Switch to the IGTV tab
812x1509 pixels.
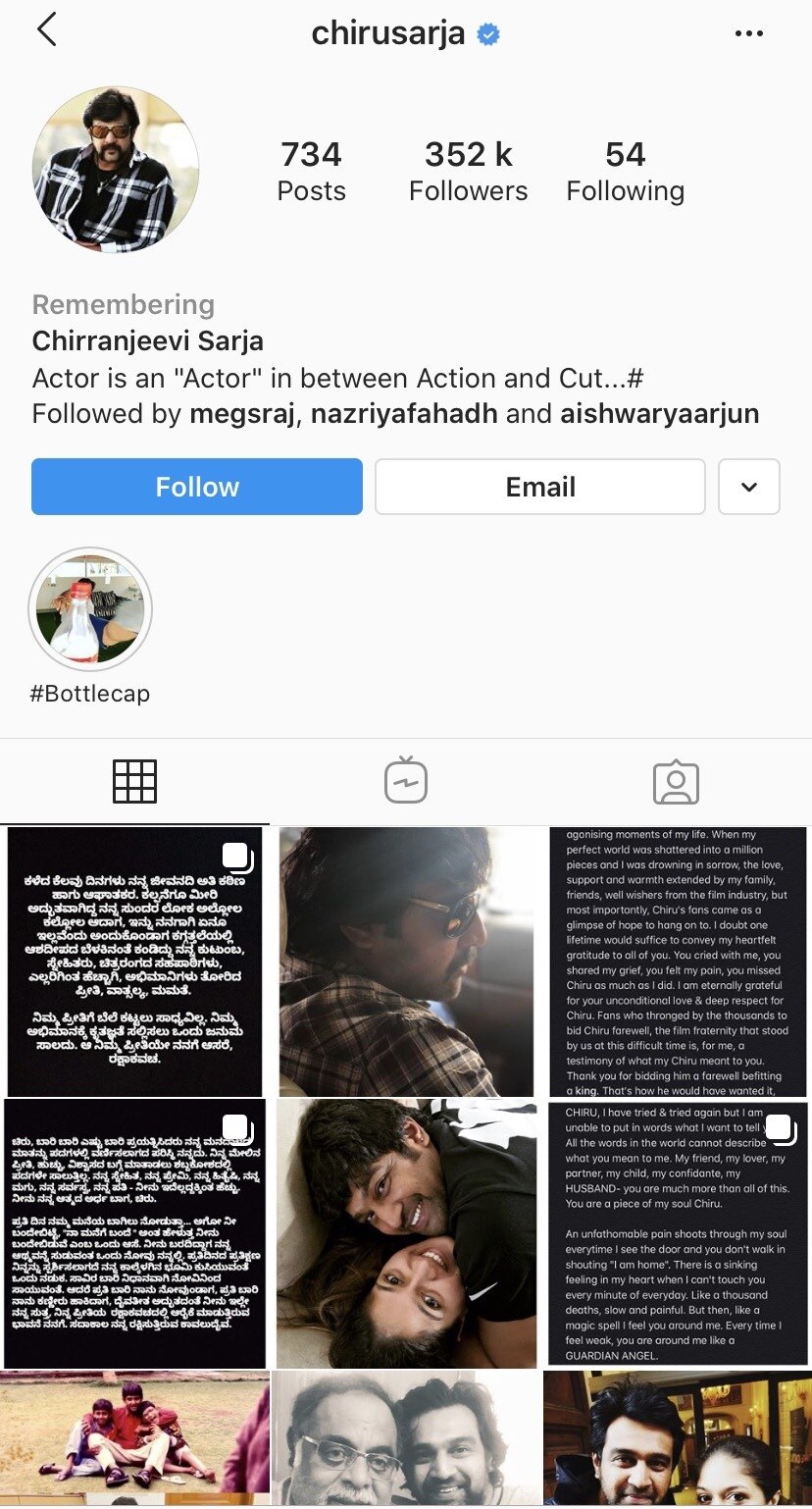[x=406, y=781]
